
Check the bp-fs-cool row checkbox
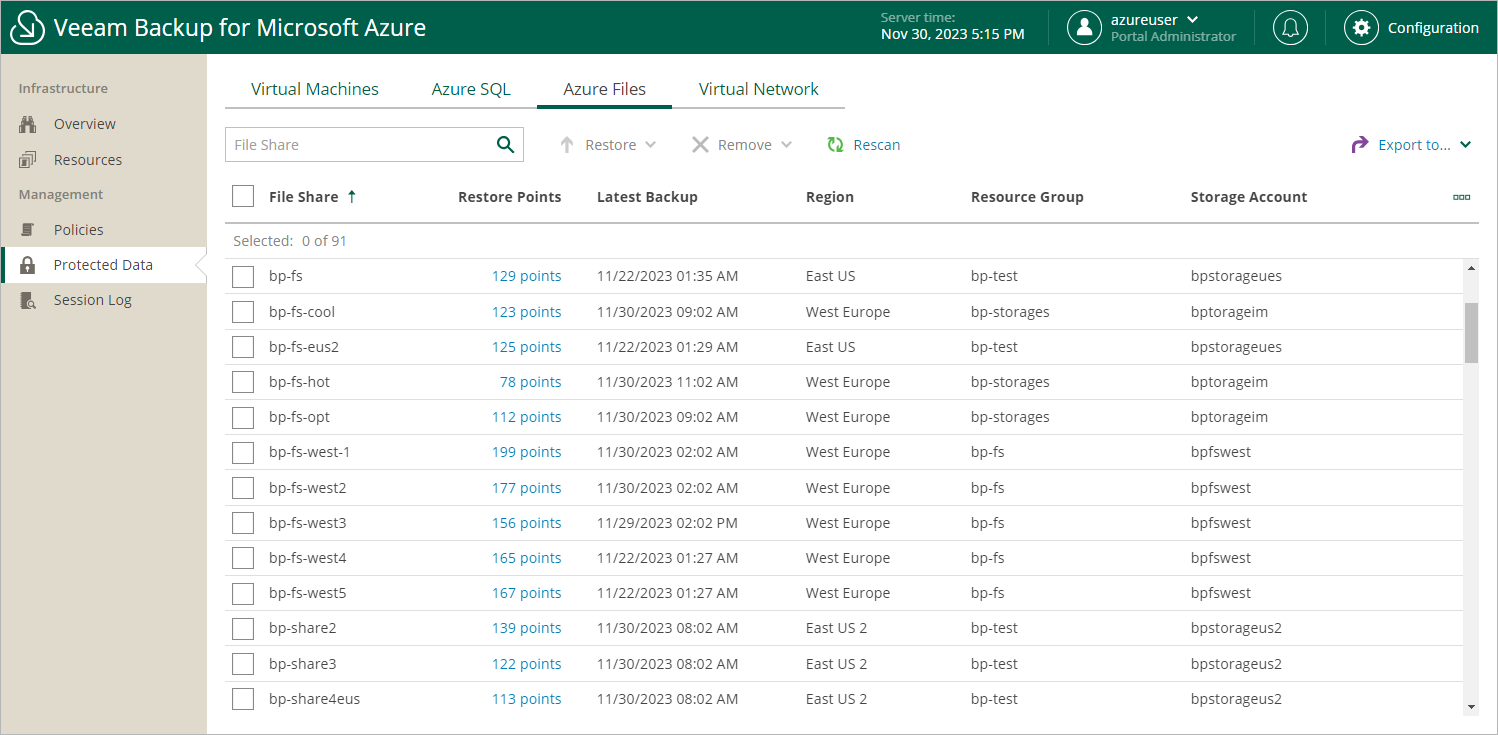(243, 312)
